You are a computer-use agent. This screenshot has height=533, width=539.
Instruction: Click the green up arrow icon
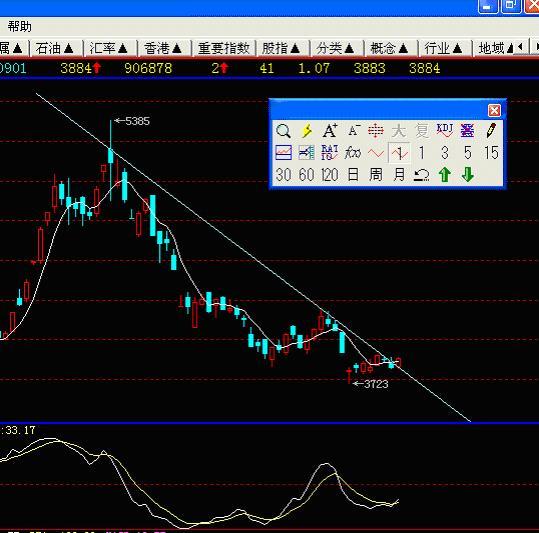point(445,175)
